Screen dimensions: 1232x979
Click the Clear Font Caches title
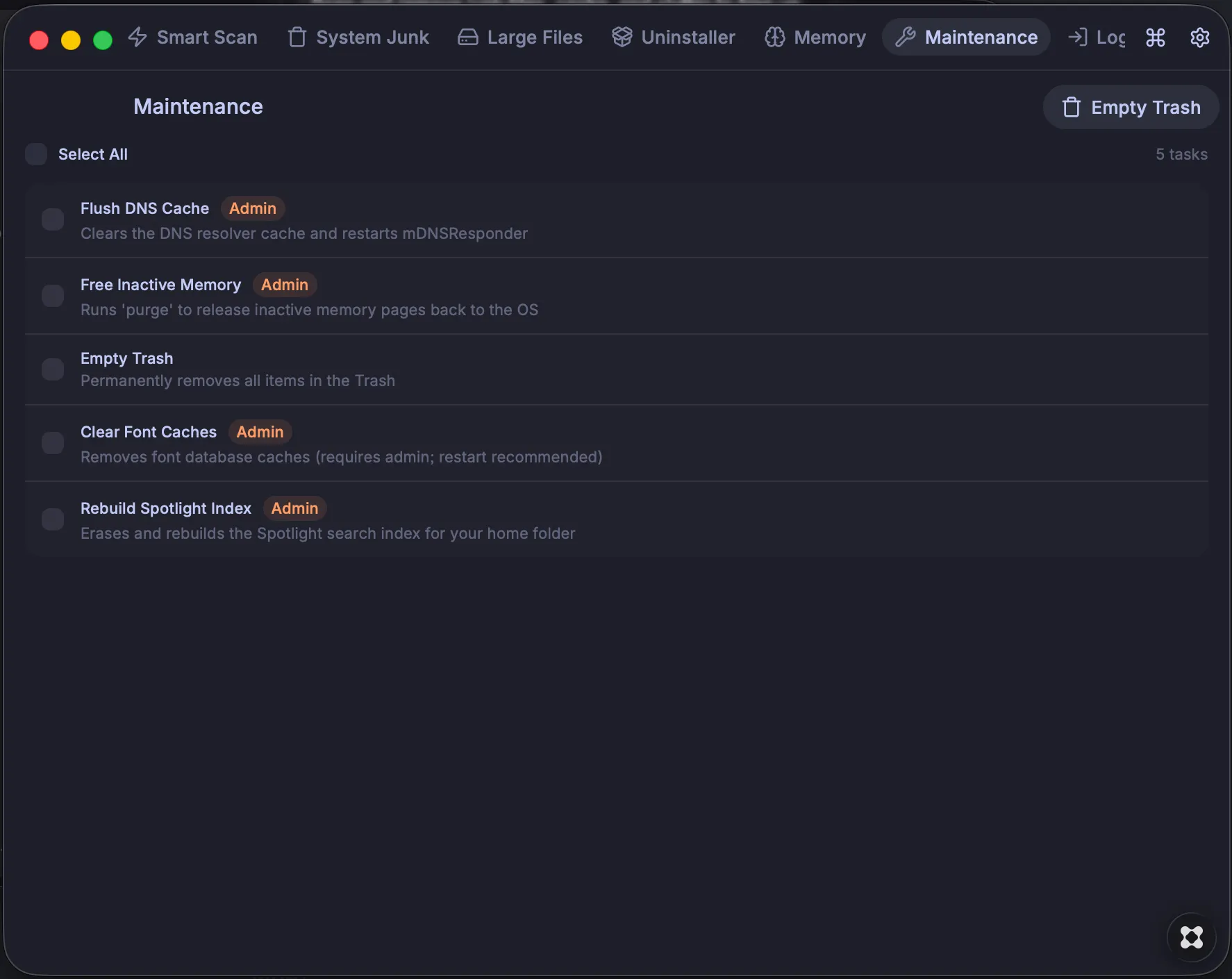149,432
